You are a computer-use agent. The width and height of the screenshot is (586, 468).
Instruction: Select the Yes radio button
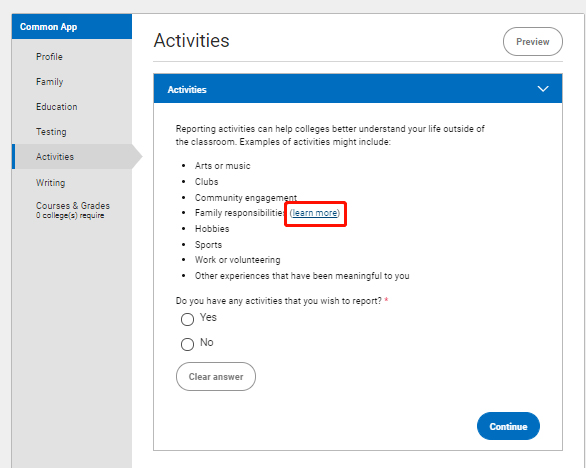(187, 319)
